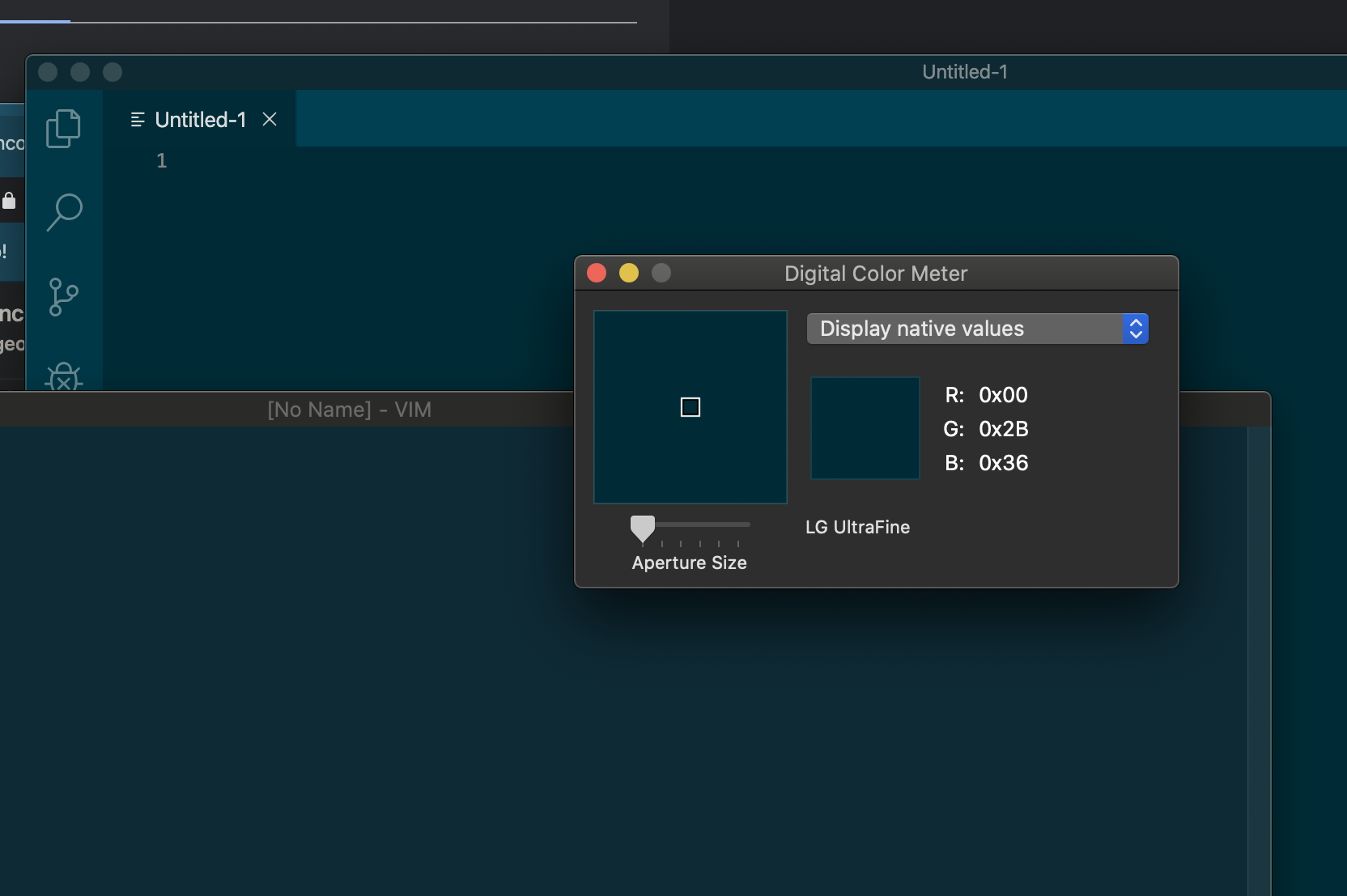Image resolution: width=1347 pixels, height=896 pixels.
Task: Select the Untitled-1 editor tab
Action: pyautogui.click(x=200, y=119)
